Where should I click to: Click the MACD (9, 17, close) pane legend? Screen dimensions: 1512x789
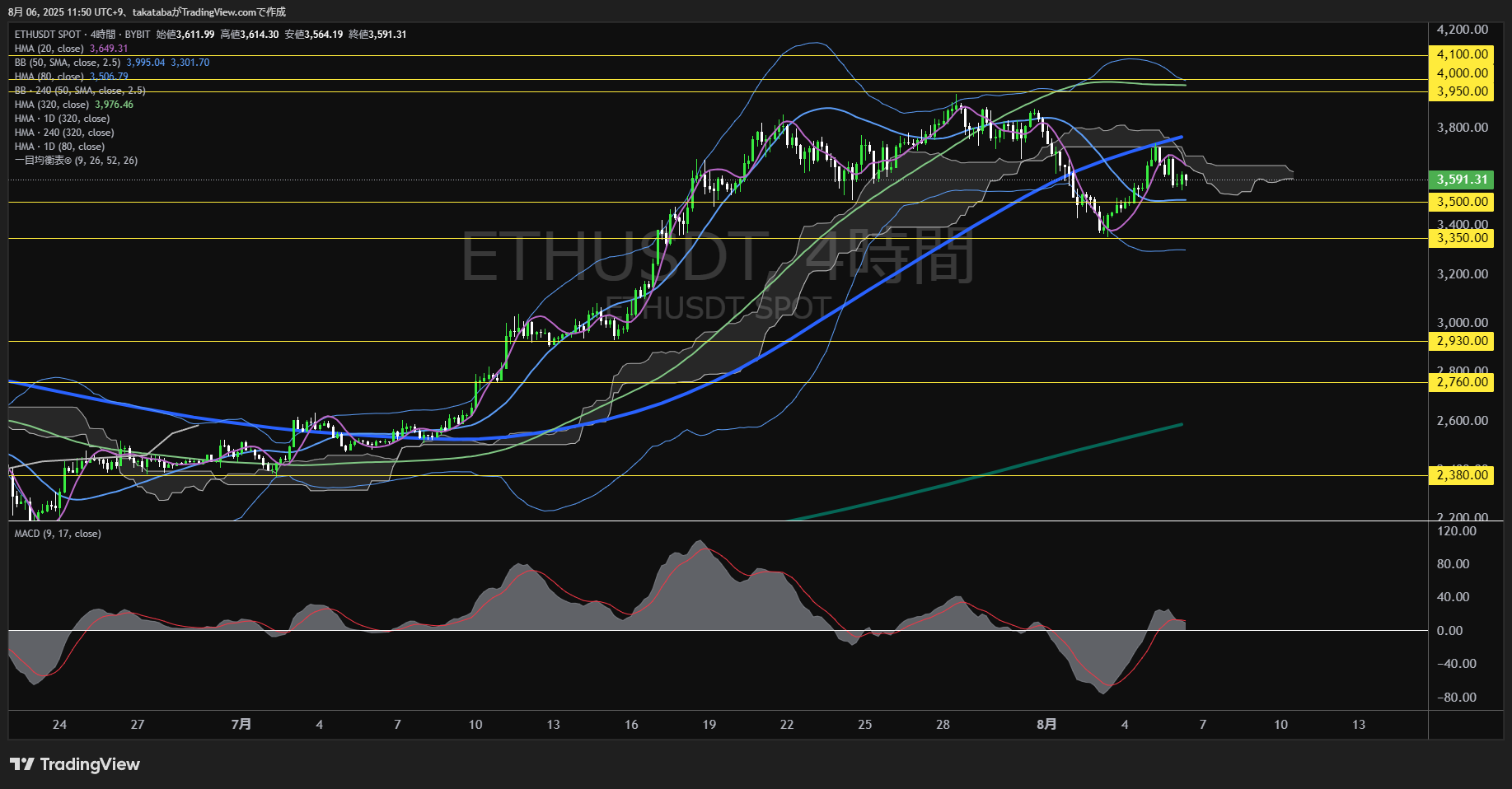58,534
